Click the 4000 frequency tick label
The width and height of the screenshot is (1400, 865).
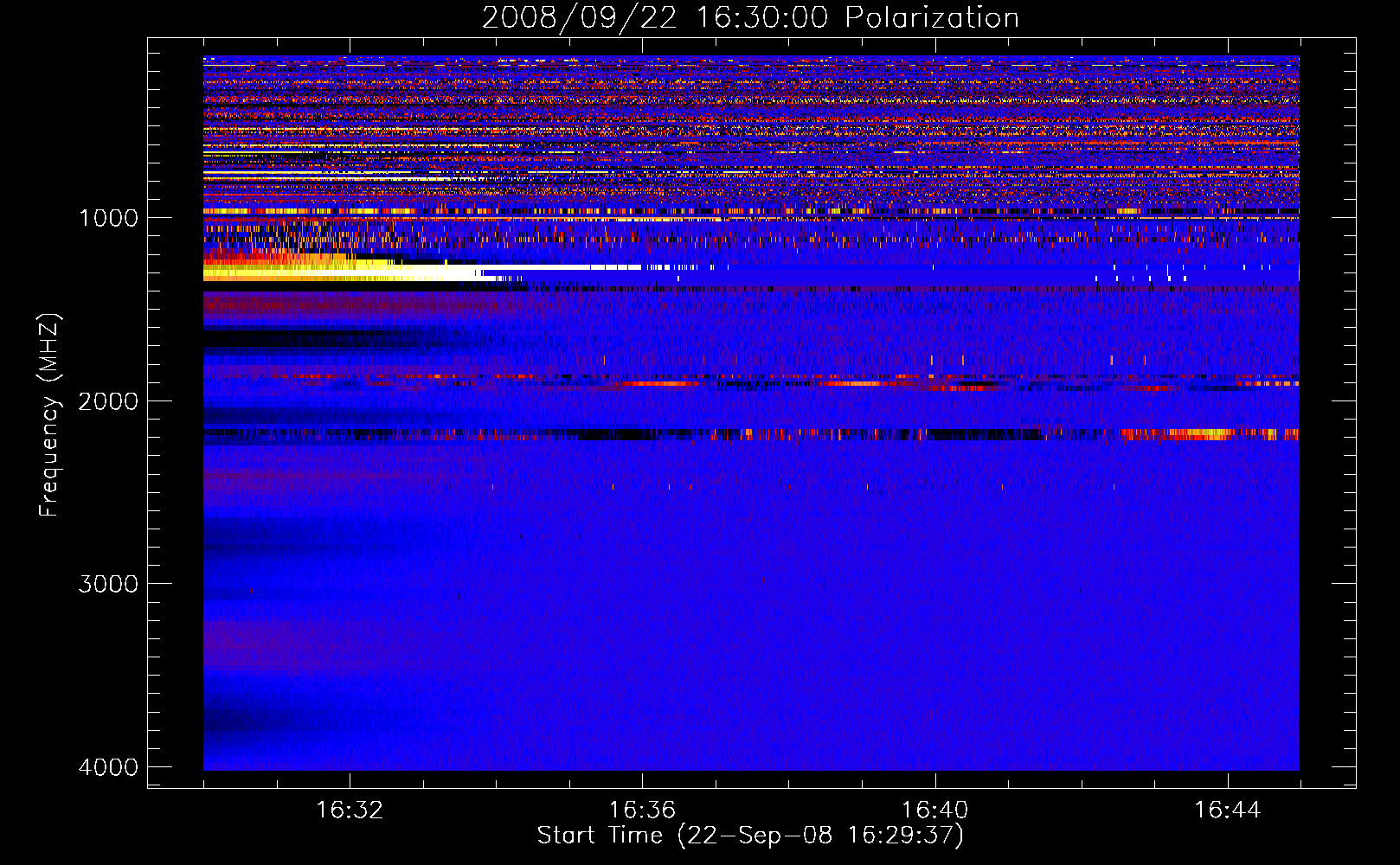[108, 767]
